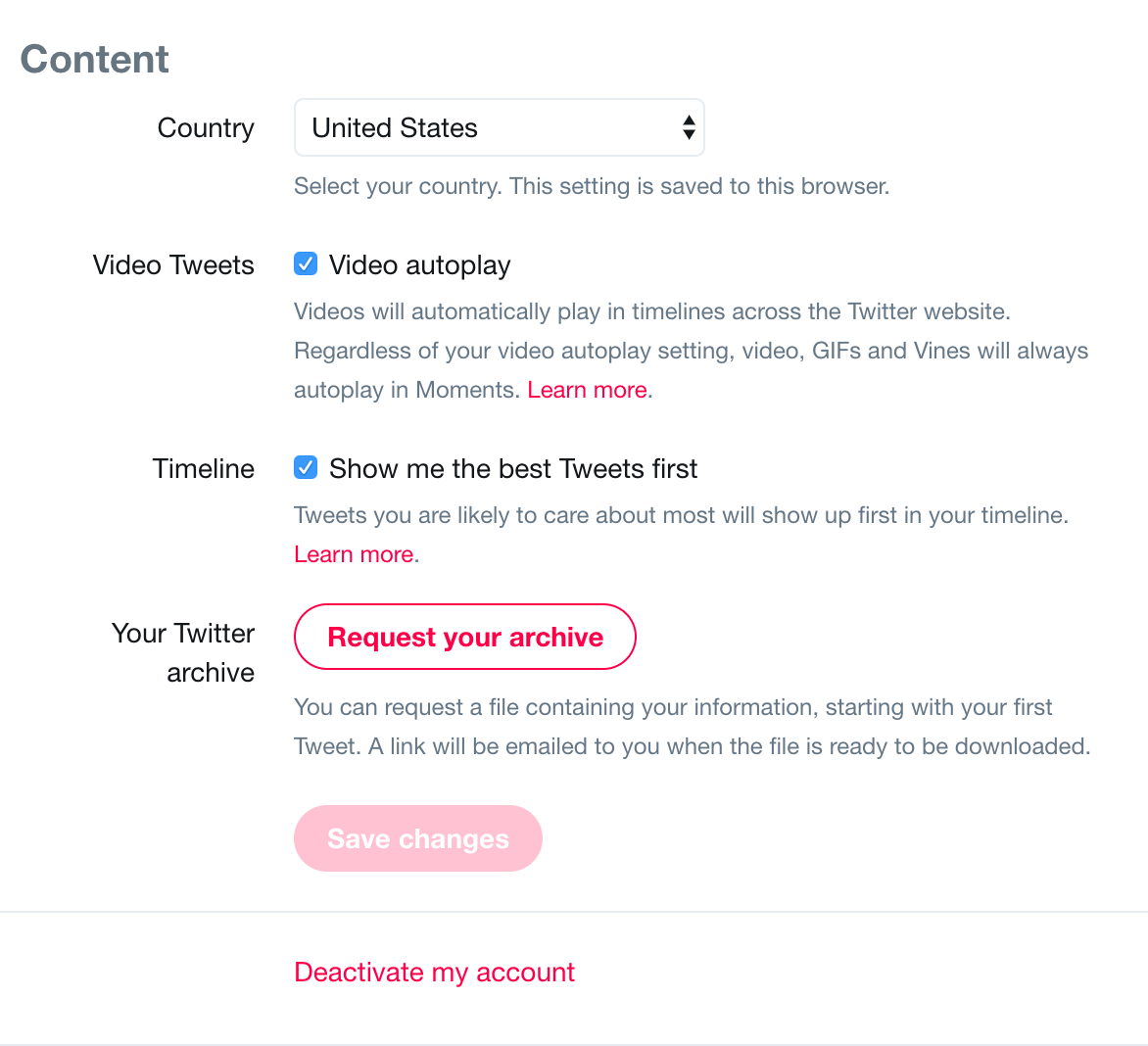Click the Video Tweets field label
Viewport: 1148px width, 1046px height.
tap(173, 265)
